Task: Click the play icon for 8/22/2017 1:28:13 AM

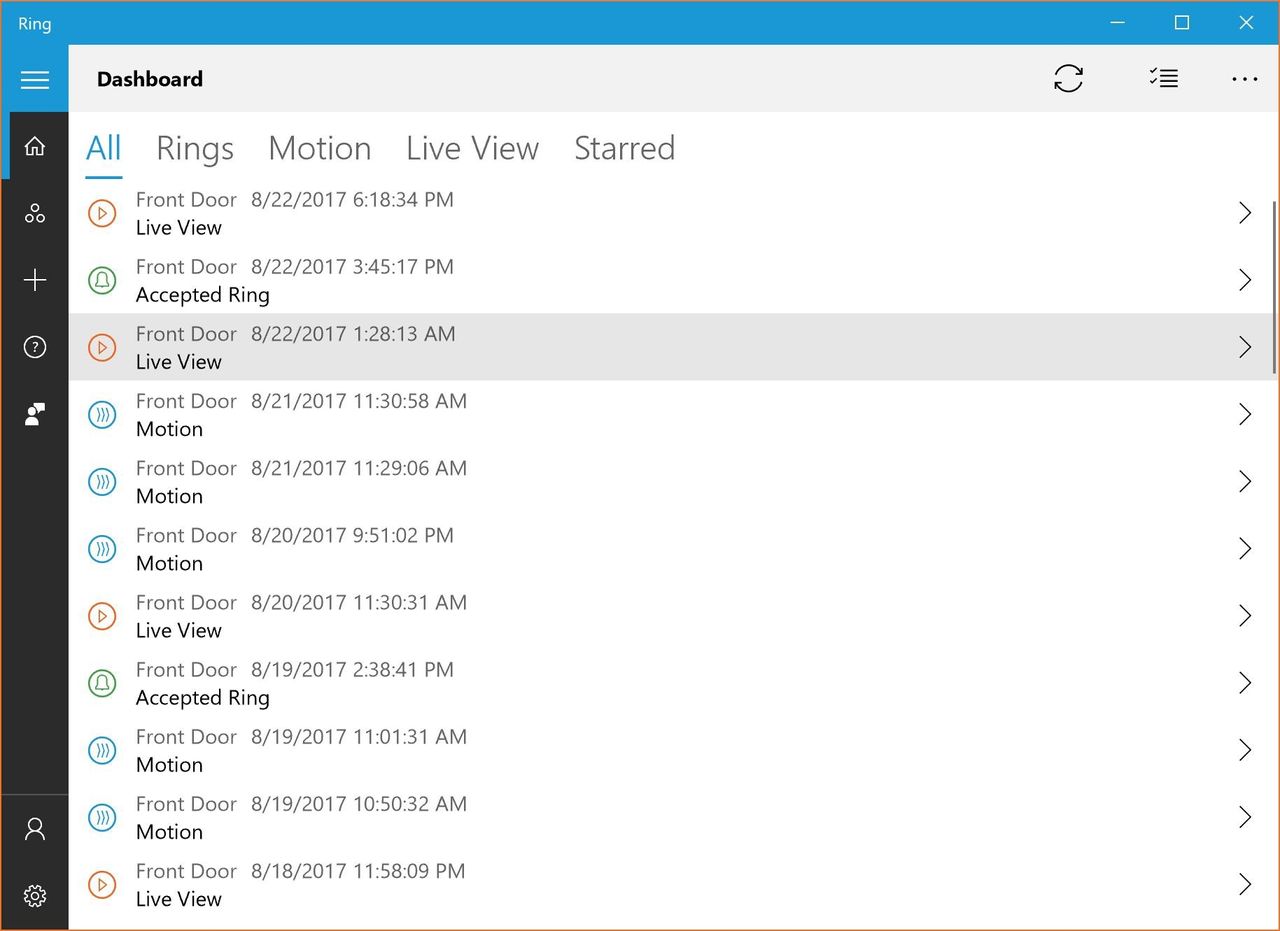Action: click(x=102, y=347)
